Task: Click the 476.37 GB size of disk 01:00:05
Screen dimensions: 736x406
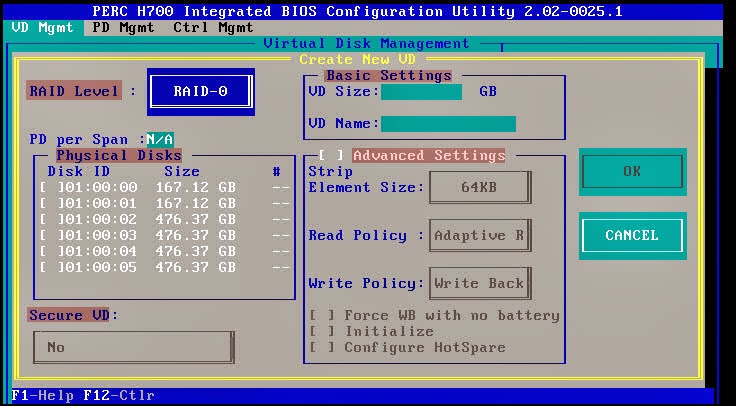Action: 196,268
